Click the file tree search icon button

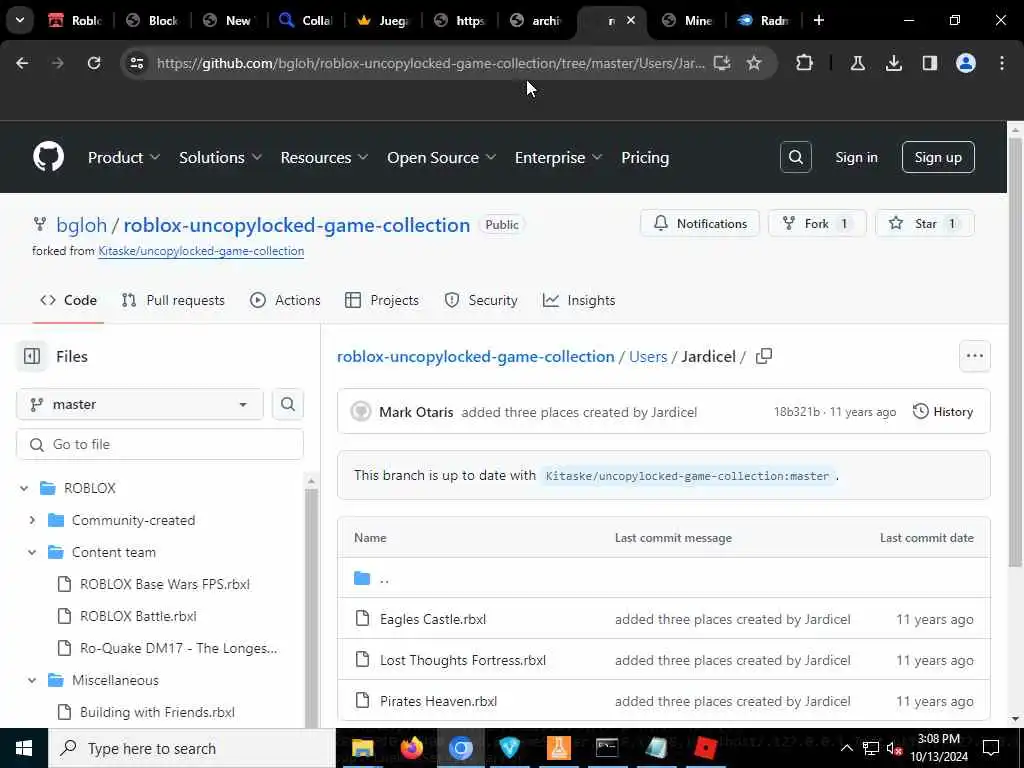(287, 404)
